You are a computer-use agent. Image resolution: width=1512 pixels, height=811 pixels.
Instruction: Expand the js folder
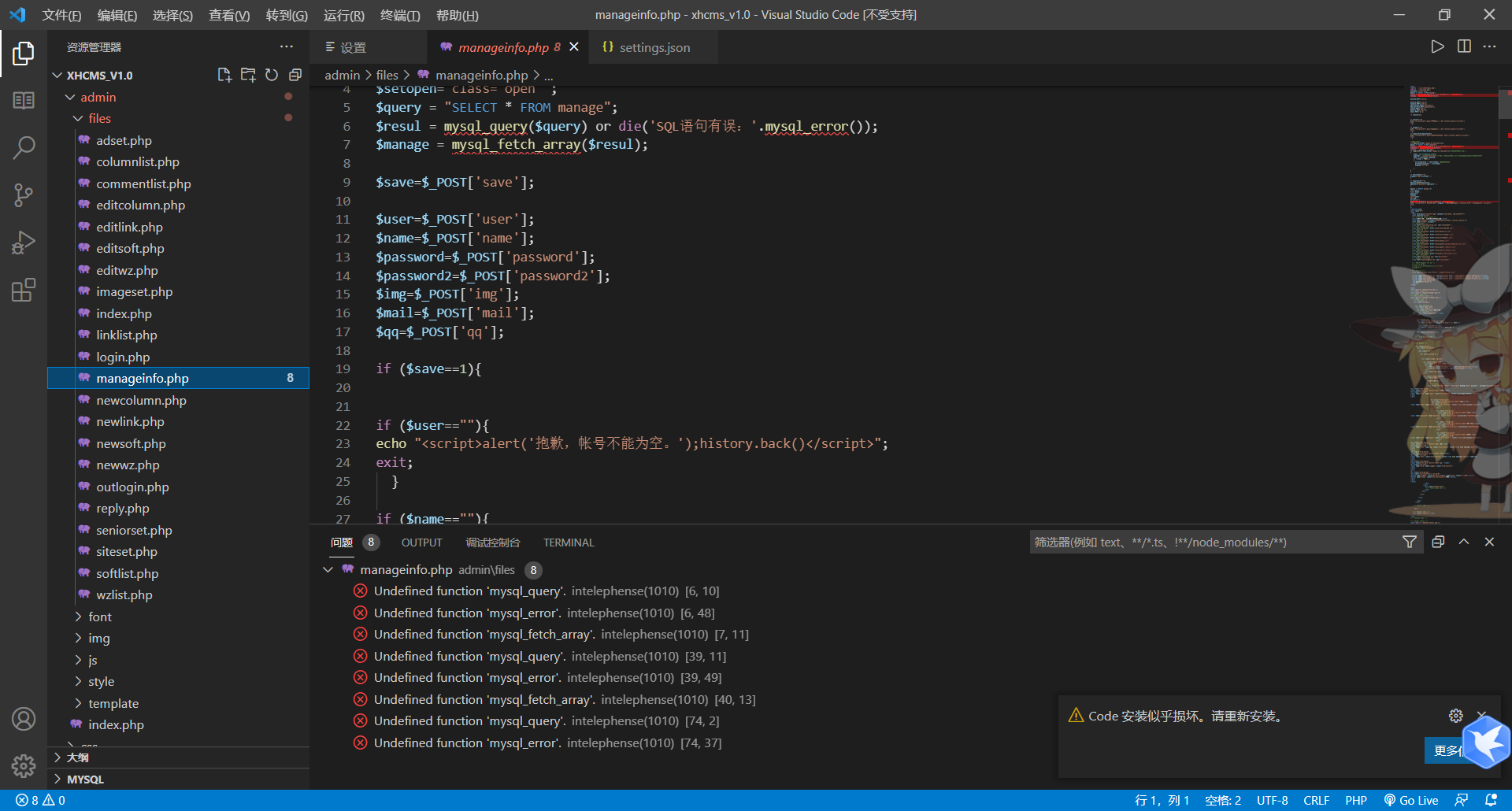pos(78,660)
